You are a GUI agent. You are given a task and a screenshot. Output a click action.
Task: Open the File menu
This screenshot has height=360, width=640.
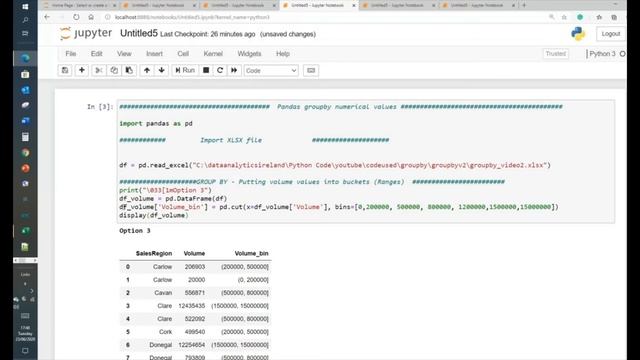[71, 53]
